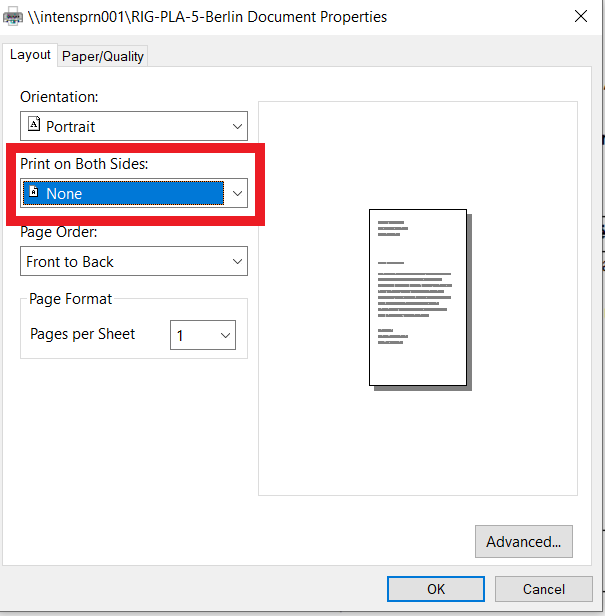605x616 pixels.
Task: Switch to the Paper/Quality tab
Action: tap(103, 57)
